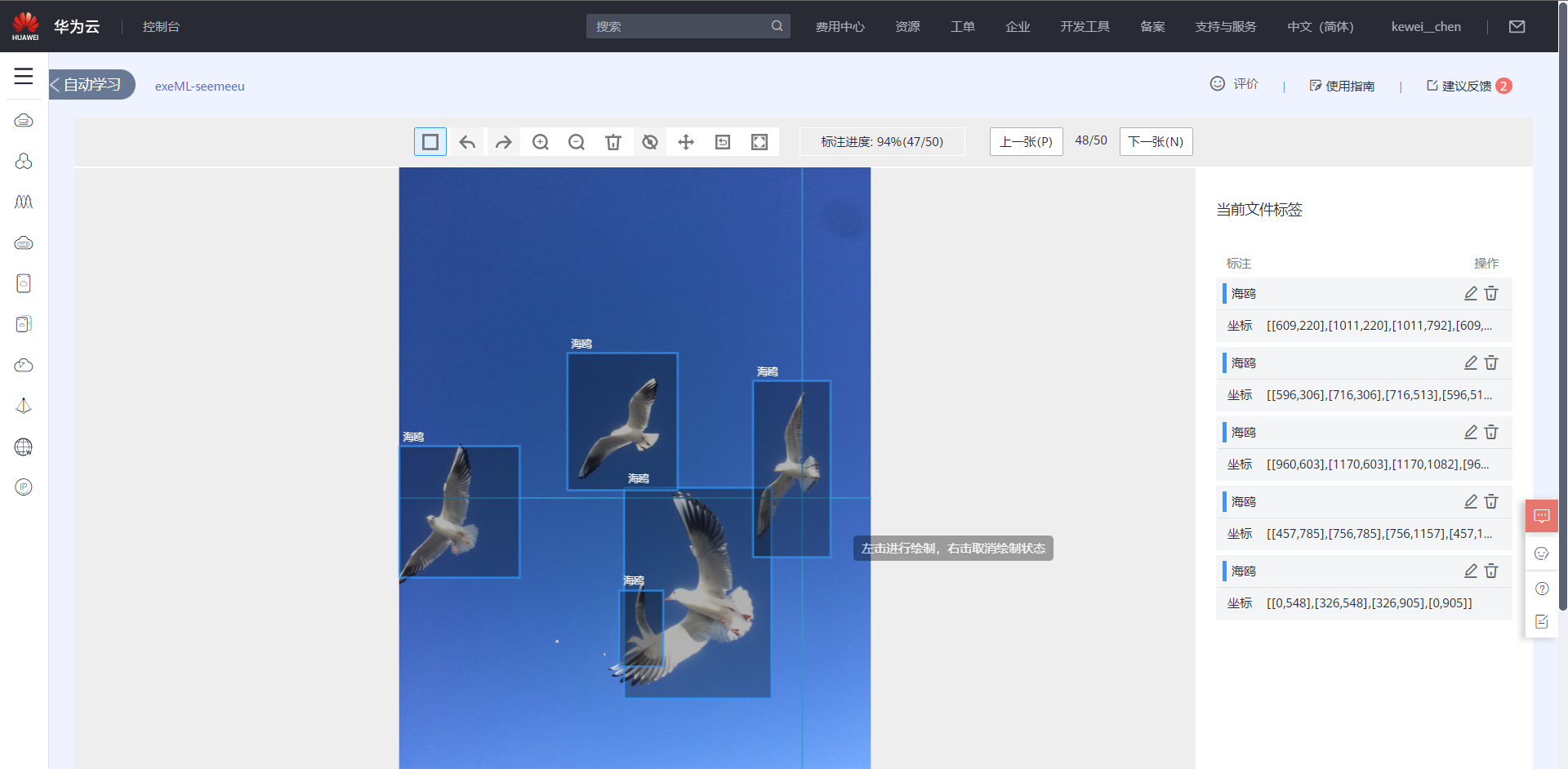Open the floating edit note button
Image resolution: width=1568 pixels, height=769 pixels.
tap(1542, 622)
